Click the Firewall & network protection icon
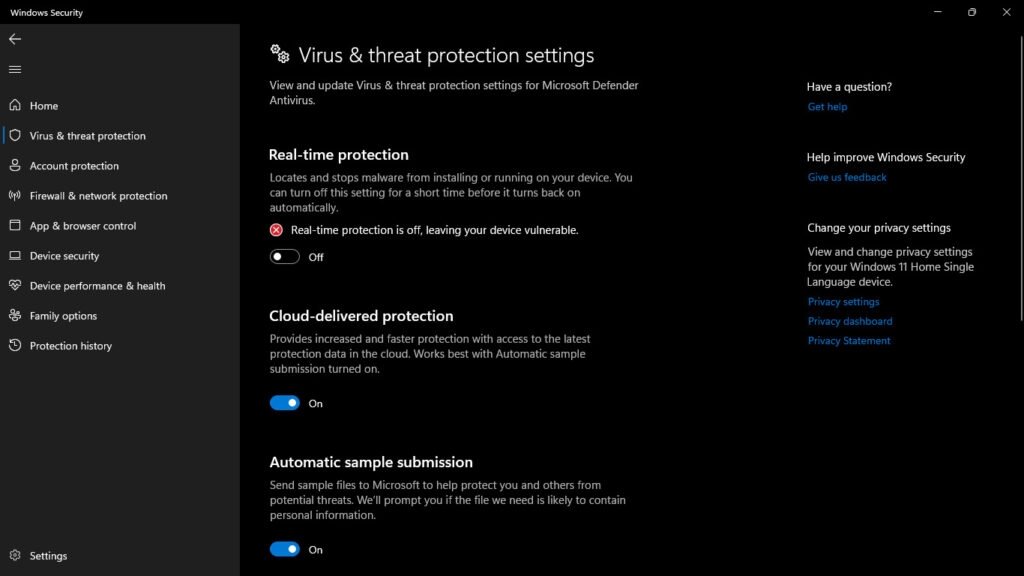This screenshot has height=576, width=1024. (14, 195)
